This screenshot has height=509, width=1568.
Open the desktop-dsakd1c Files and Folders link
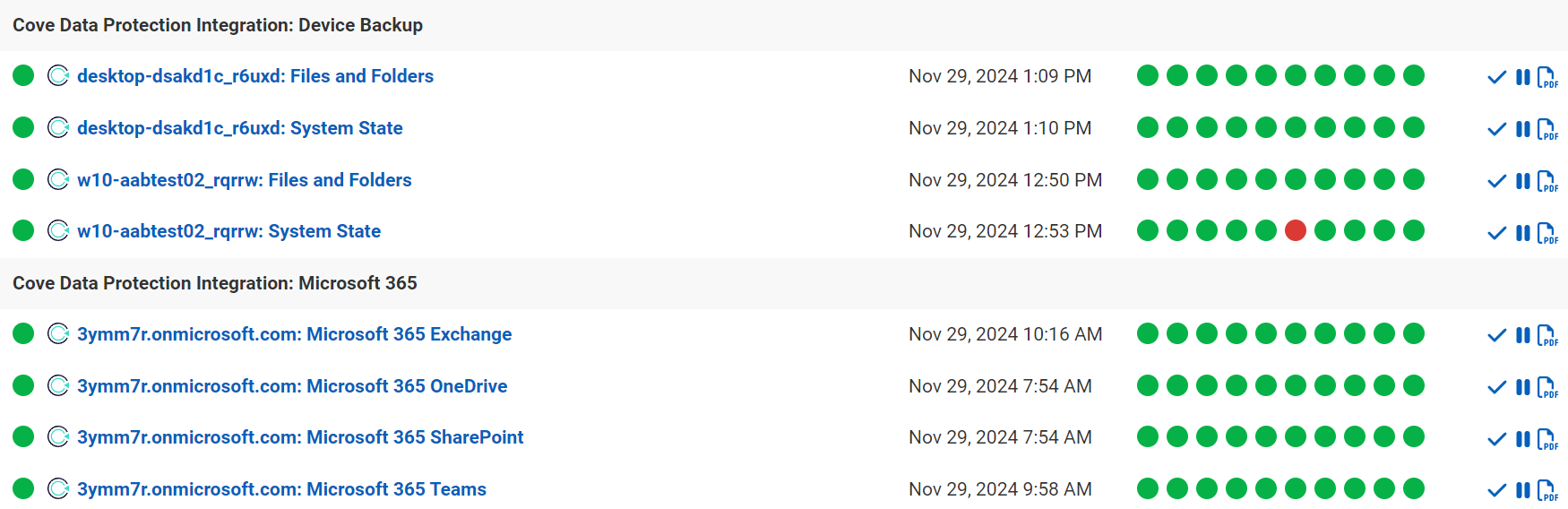coord(255,76)
